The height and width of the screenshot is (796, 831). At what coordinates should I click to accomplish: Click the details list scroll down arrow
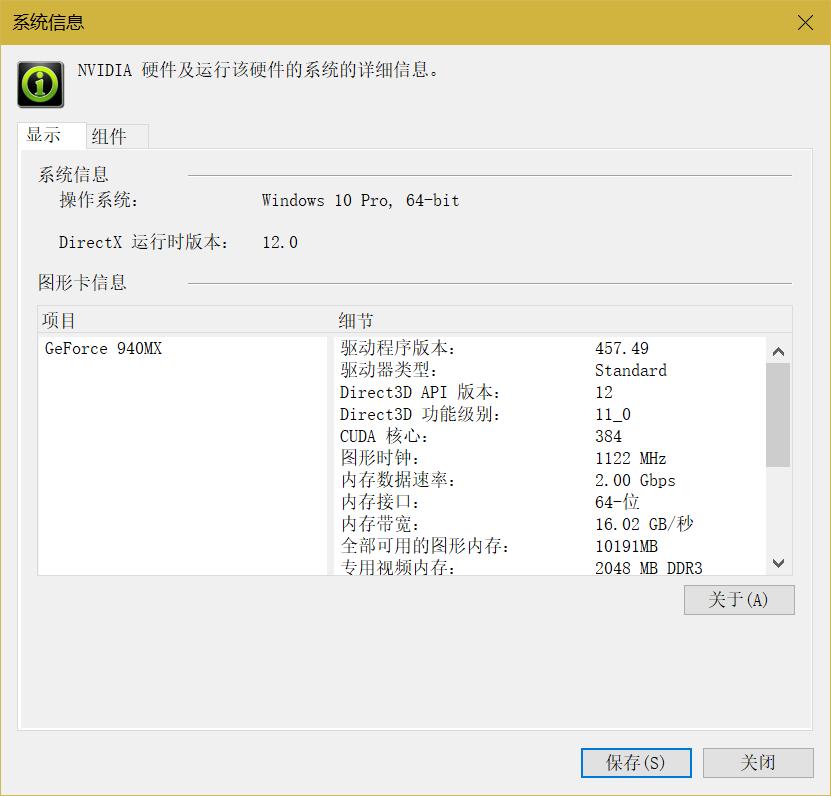point(778,563)
